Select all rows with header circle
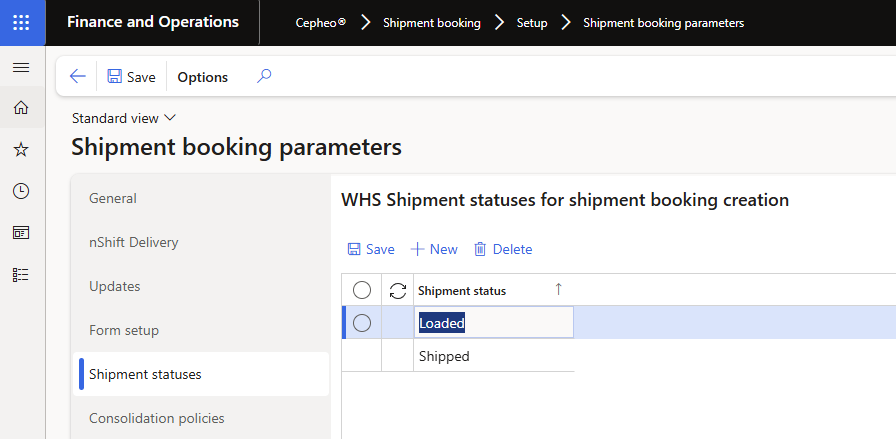 coord(362,291)
